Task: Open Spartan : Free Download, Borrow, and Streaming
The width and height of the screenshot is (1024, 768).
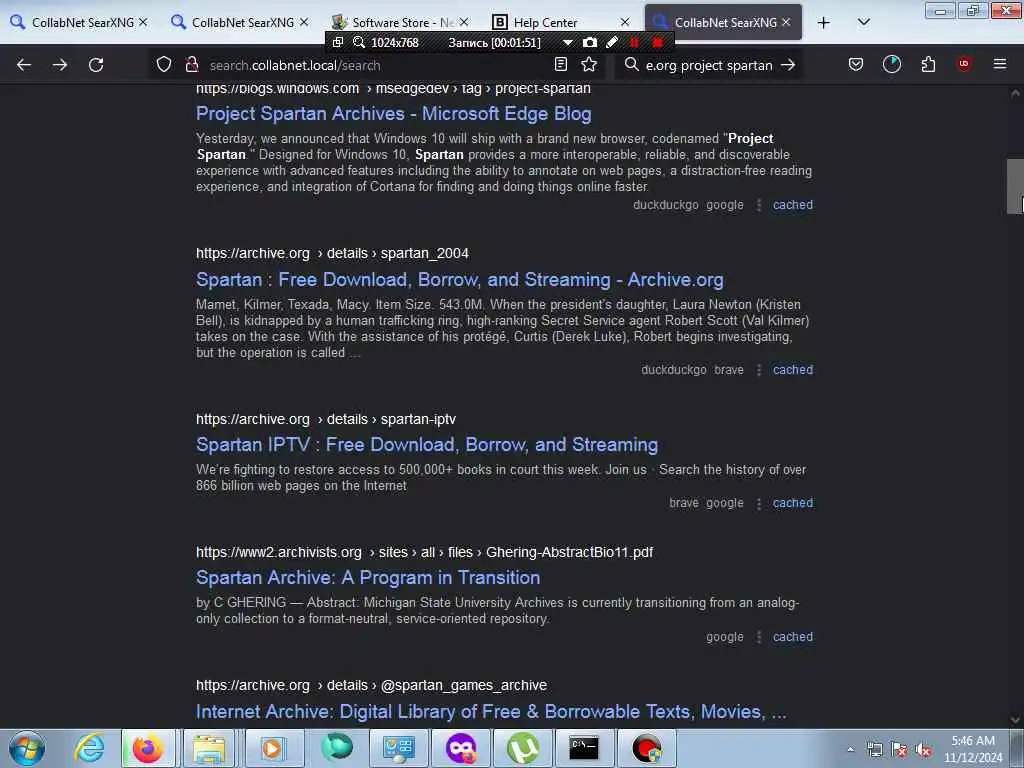Action: click(460, 280)
